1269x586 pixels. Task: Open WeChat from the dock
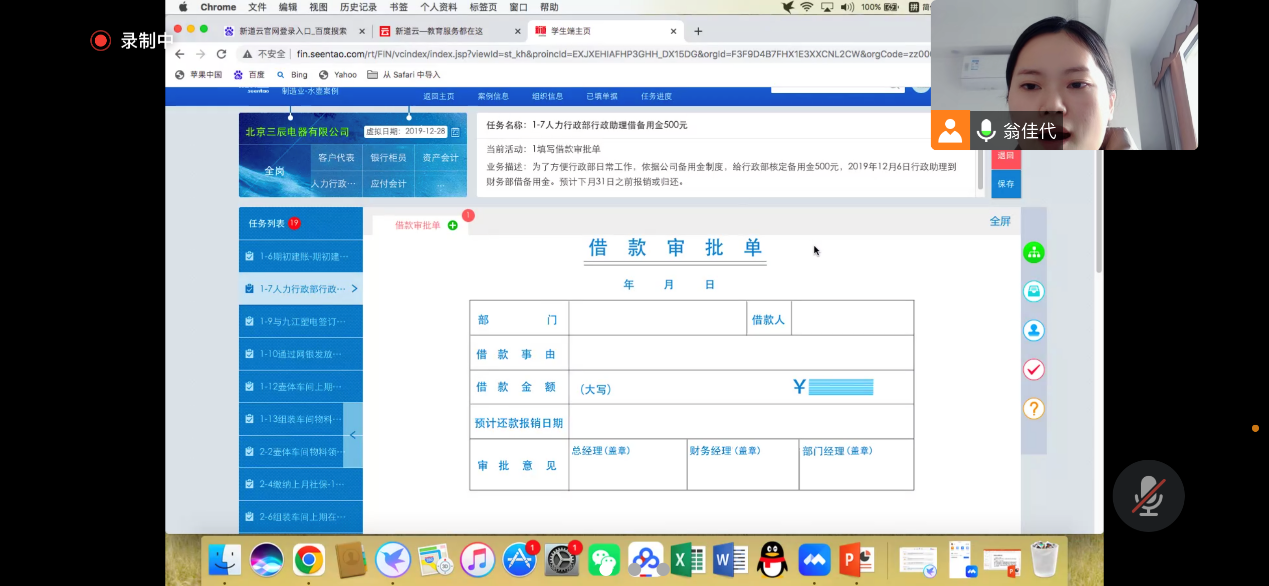coord(603,560)
